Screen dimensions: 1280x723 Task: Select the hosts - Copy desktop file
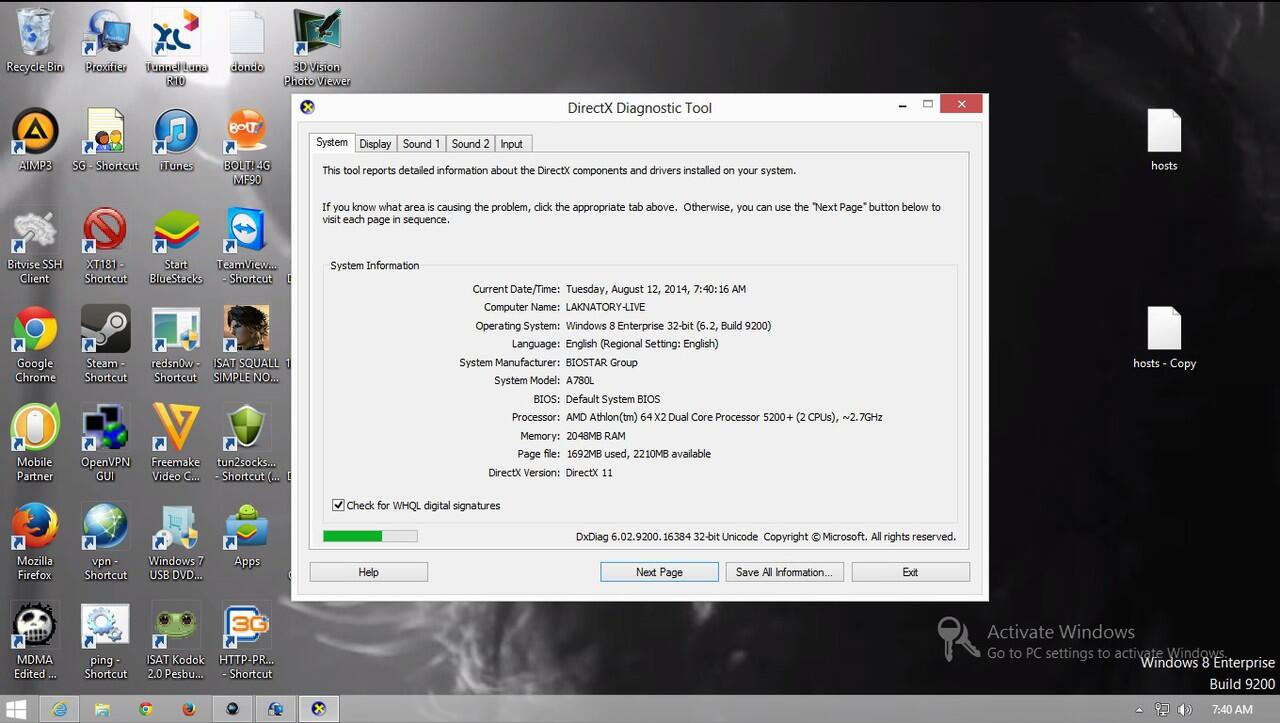[1164, 337]
